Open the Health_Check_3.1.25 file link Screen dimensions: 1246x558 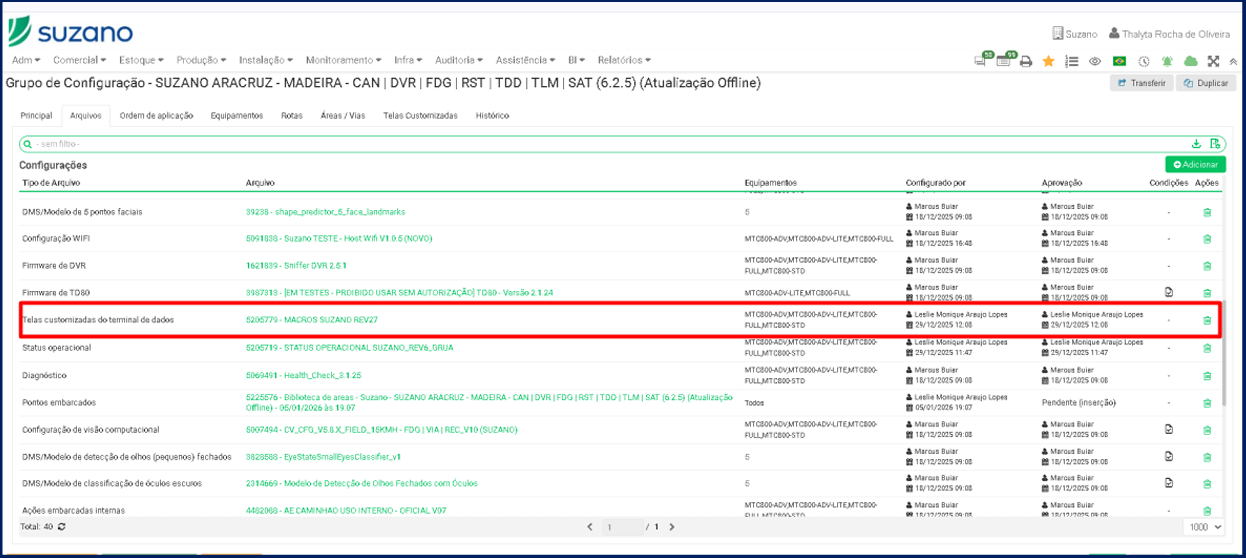click(303, 375)
